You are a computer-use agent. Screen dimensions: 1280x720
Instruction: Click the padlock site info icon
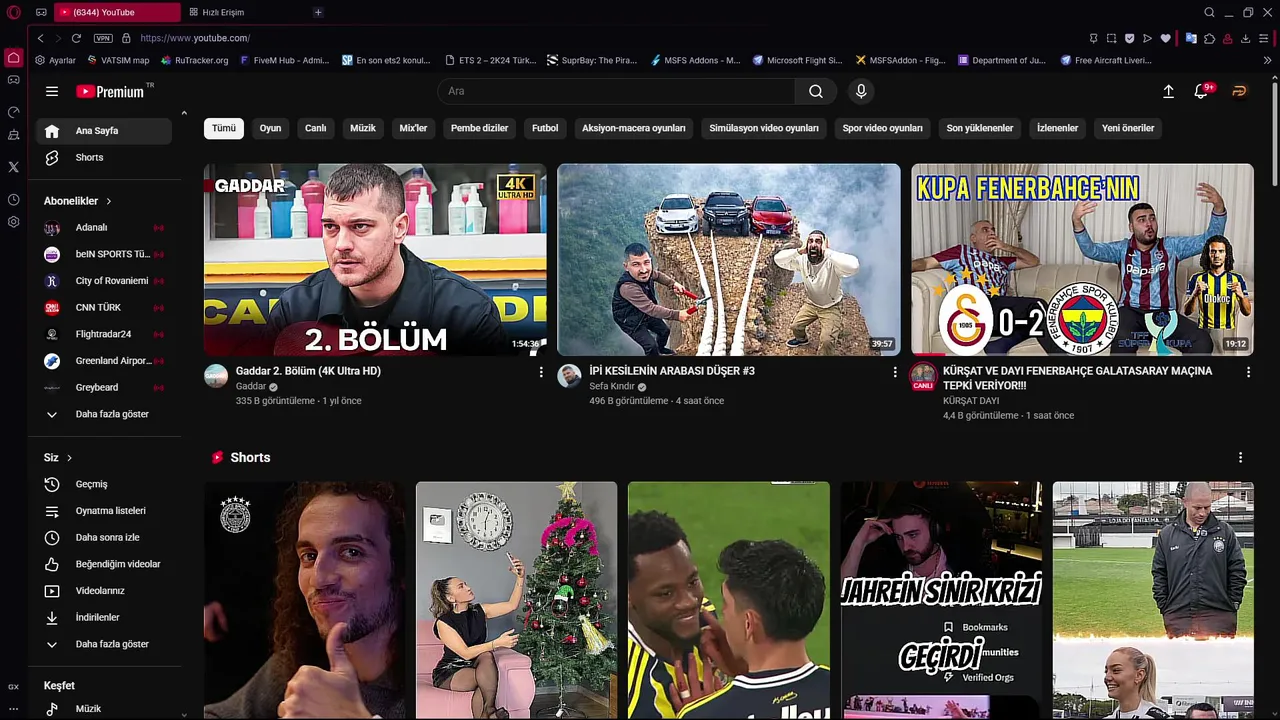[126, 38]
